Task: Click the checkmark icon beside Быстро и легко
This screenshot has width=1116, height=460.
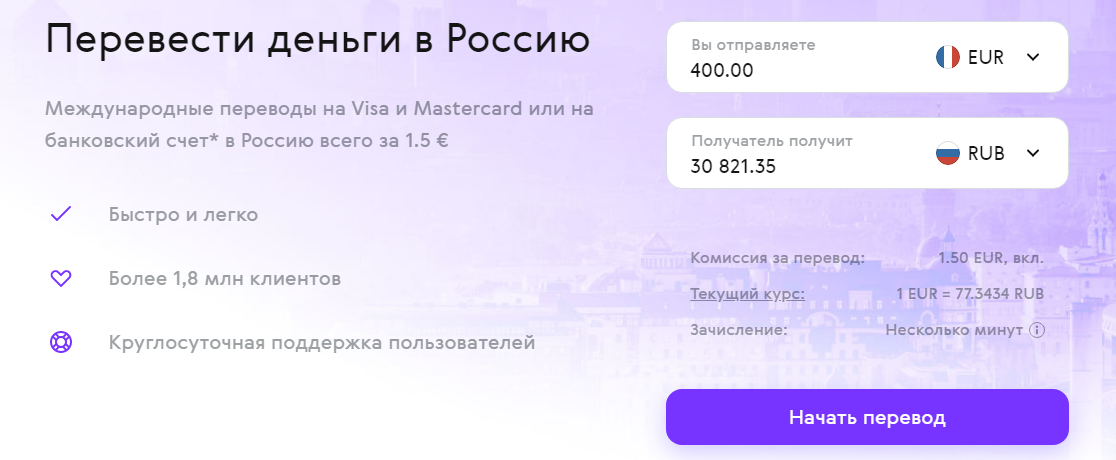Action: coord(61,214)
